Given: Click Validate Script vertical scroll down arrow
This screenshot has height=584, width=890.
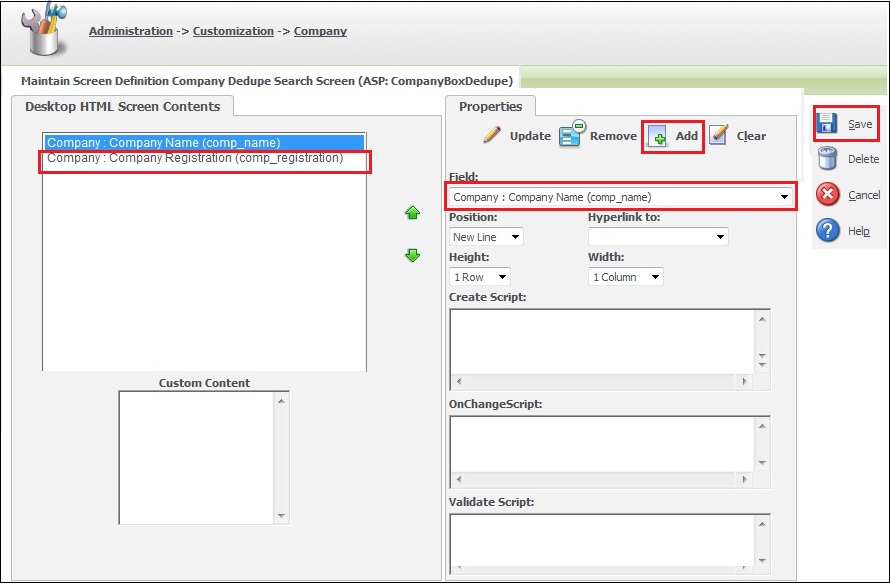Looking at the screenshot, I should [762, 561].
